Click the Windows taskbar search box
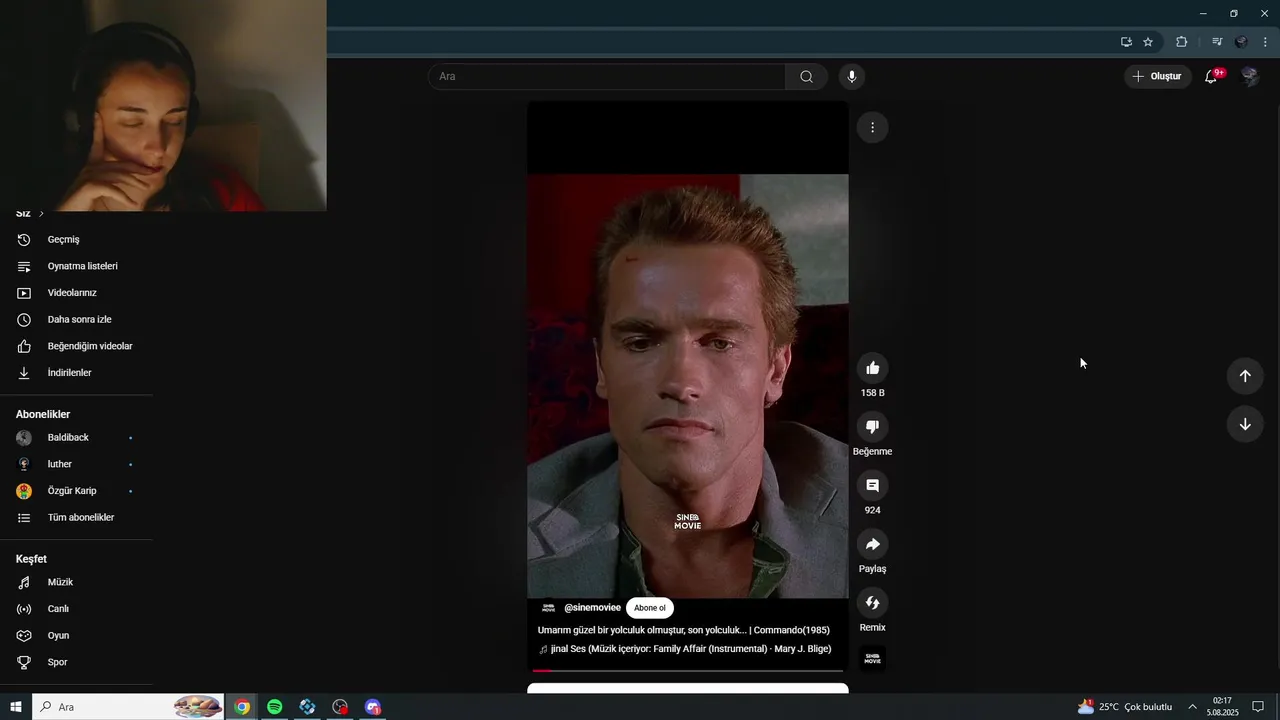The width and height of the screenshot is (1280, 720). (128, 707)
